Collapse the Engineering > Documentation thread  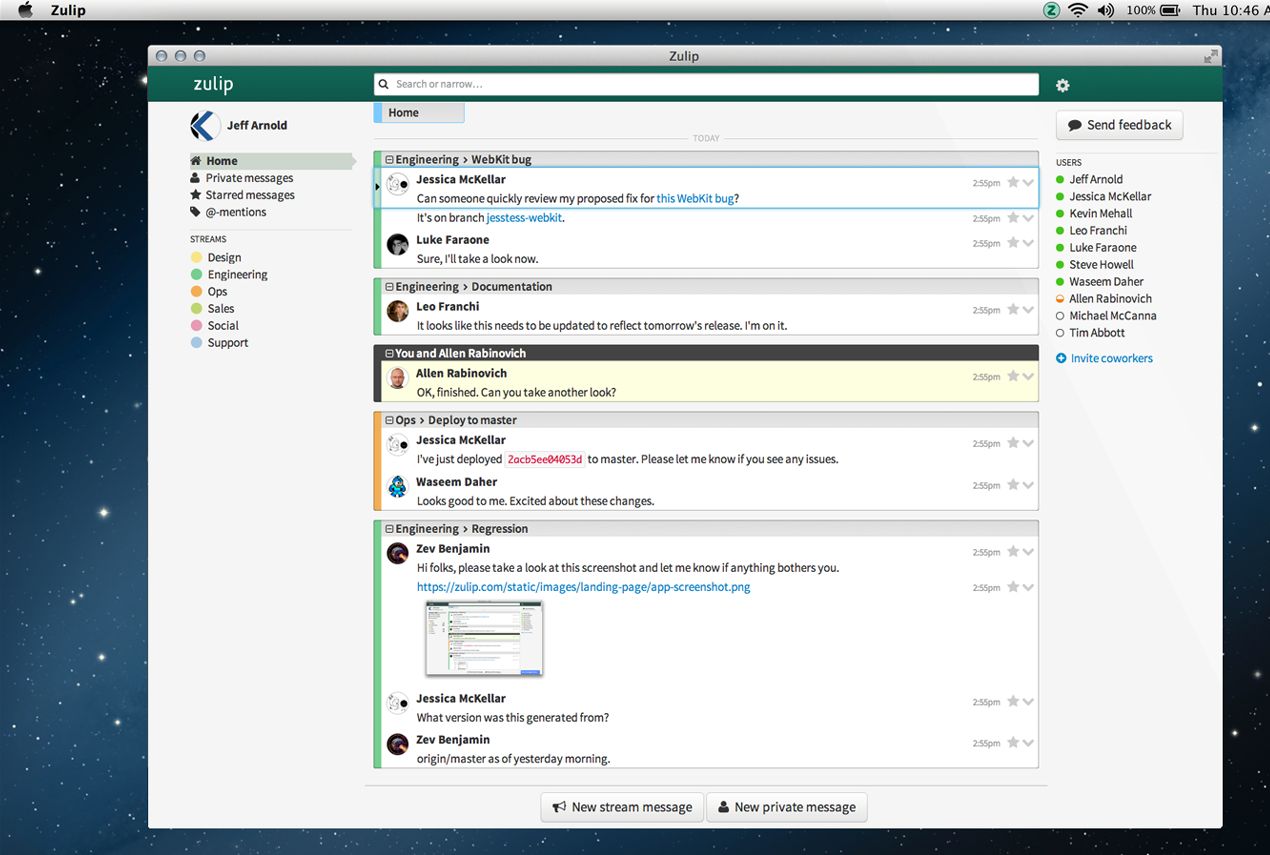(390, 287)
